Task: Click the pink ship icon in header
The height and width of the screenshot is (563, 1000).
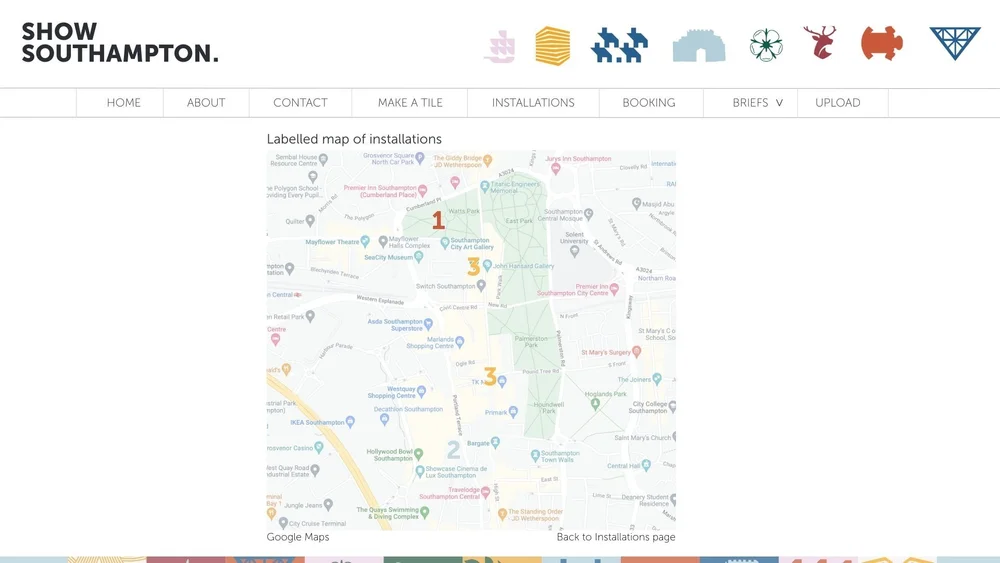Action: 499,47
